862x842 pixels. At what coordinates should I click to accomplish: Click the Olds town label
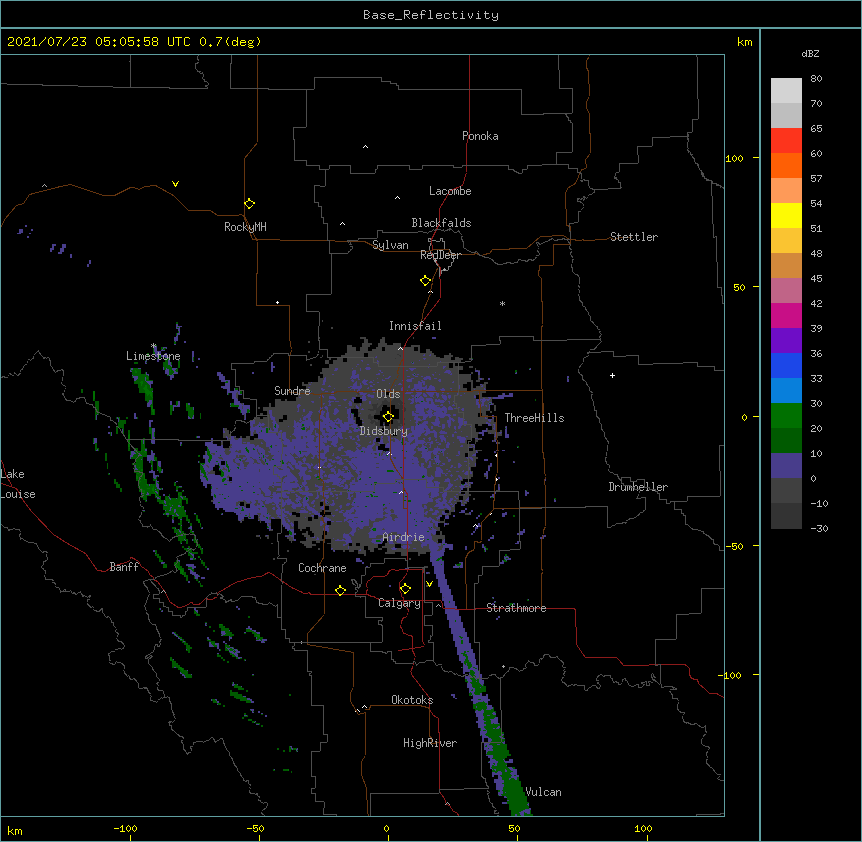[388, 394]
